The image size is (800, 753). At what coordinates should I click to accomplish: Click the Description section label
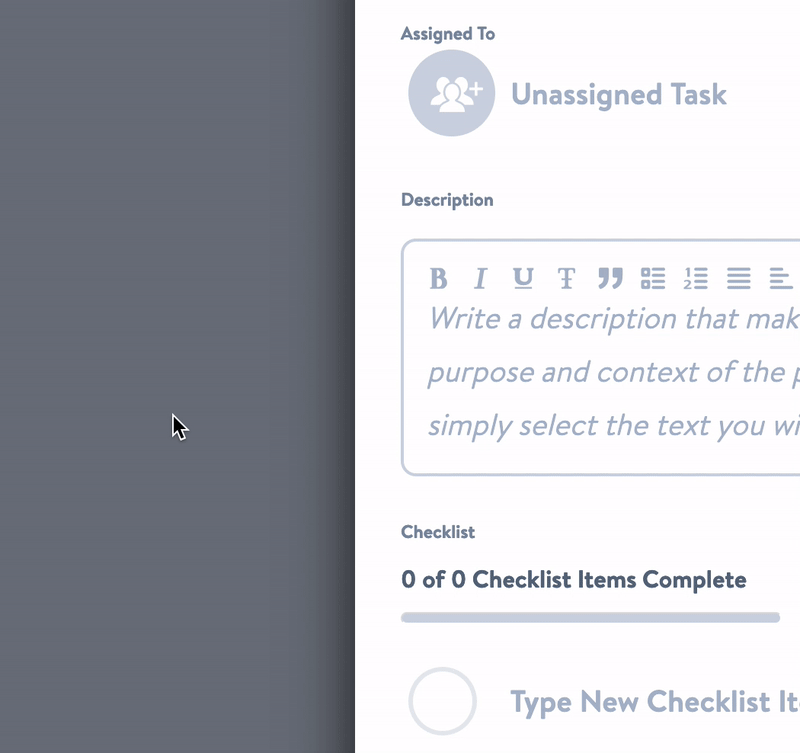pos(447,200)
